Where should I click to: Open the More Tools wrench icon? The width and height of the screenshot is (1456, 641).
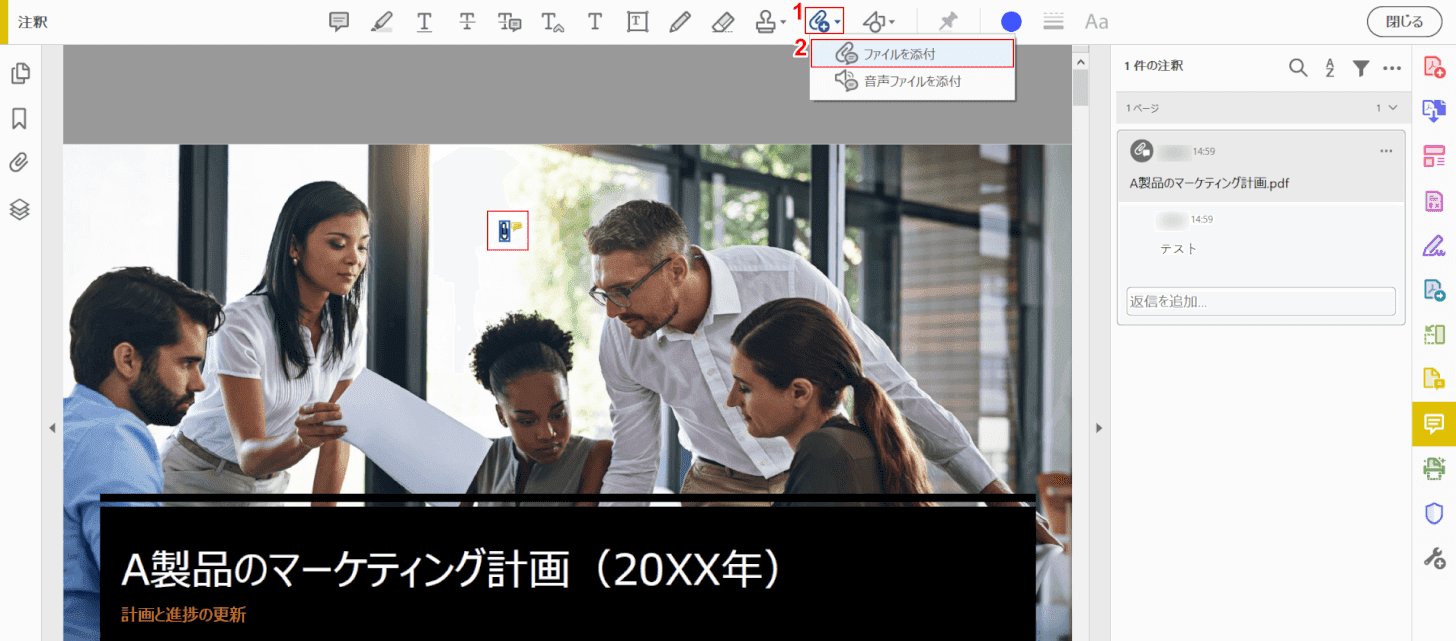[x=1434, y=558]
